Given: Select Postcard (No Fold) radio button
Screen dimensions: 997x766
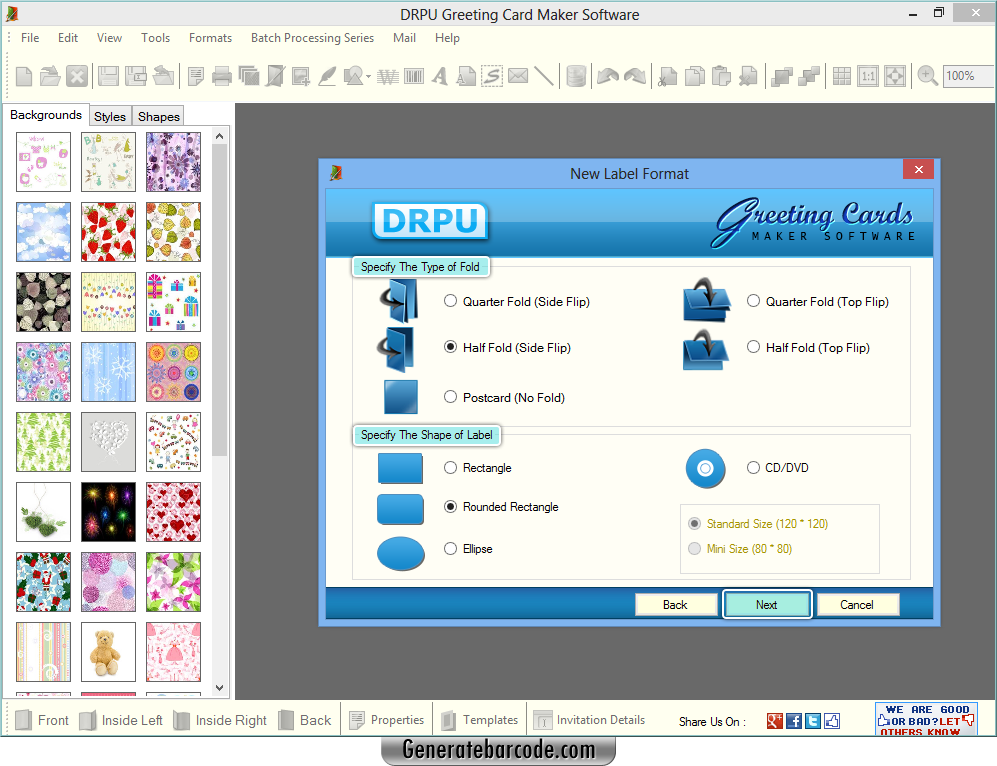Looking at the screenshot, I should coord(450,397).
